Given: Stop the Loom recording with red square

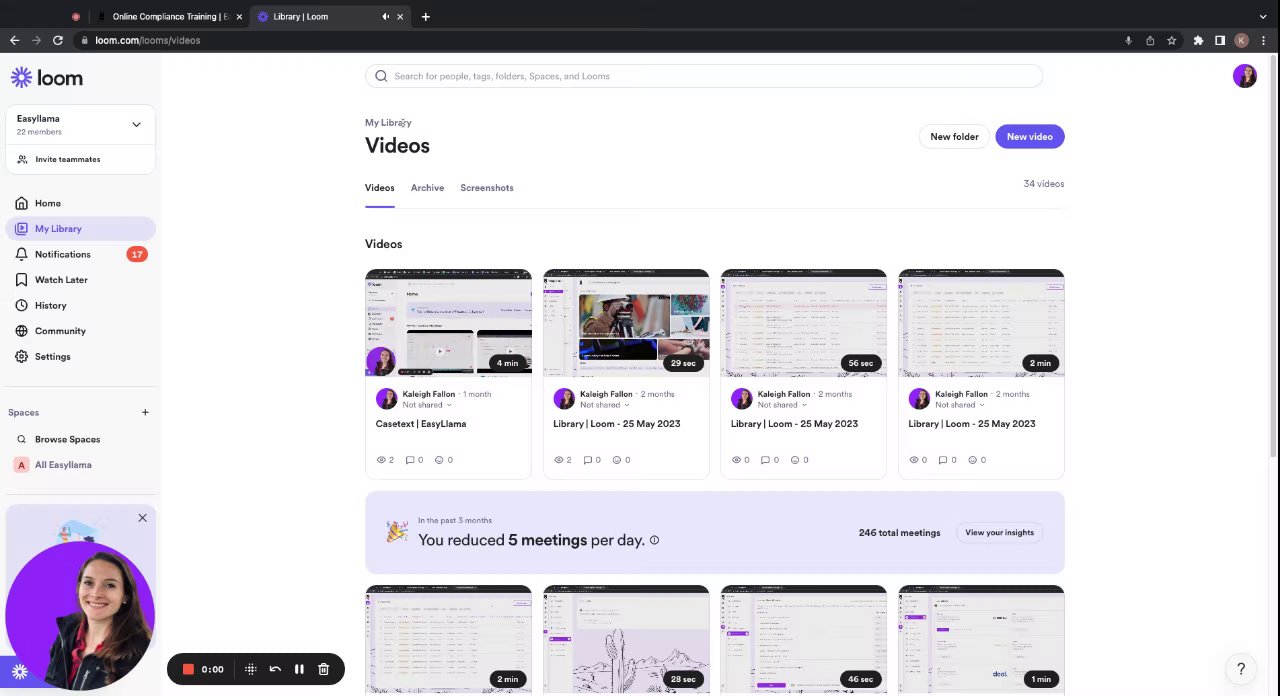Looking at the screenshot, I should pos(187,669).
